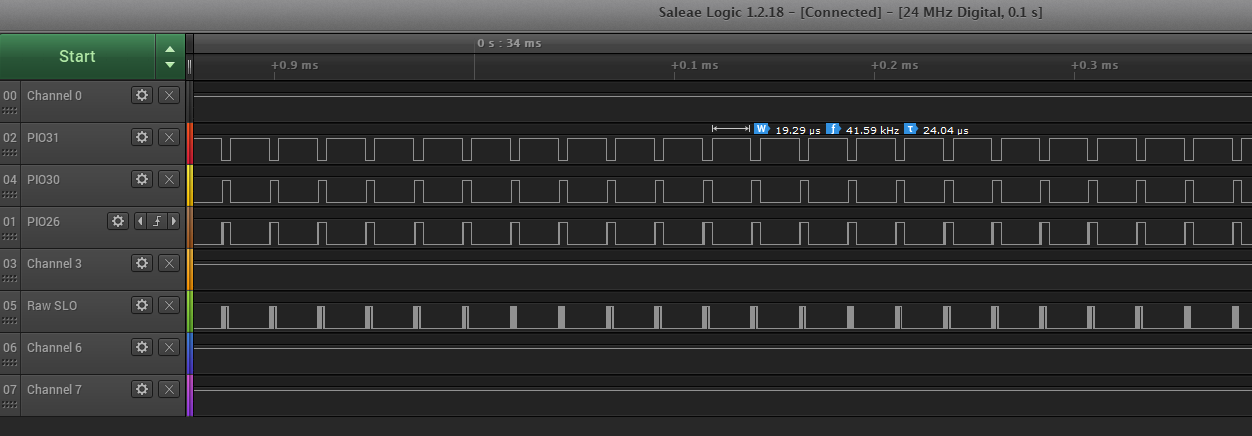Click the down arrow beside Start button
Image resolution: width=1252 pixels, height=436 pixels.
(169, 65)
